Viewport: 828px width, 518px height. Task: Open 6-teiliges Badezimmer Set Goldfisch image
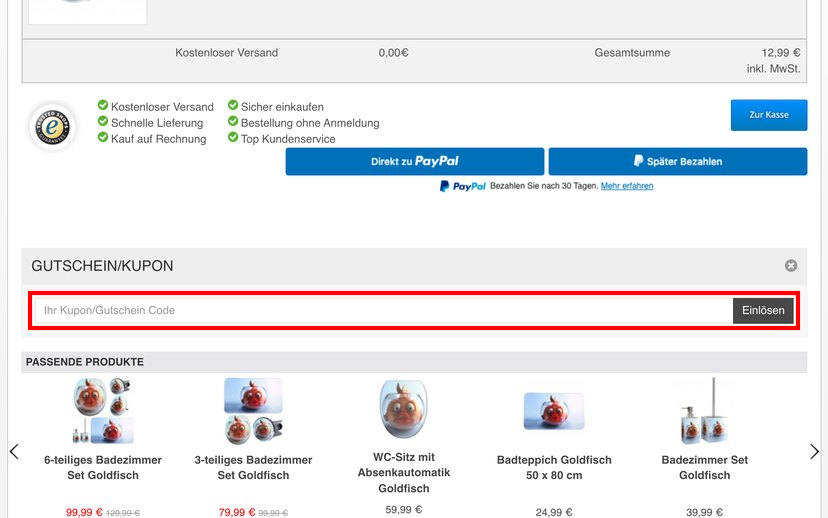[x=103, y=411]
